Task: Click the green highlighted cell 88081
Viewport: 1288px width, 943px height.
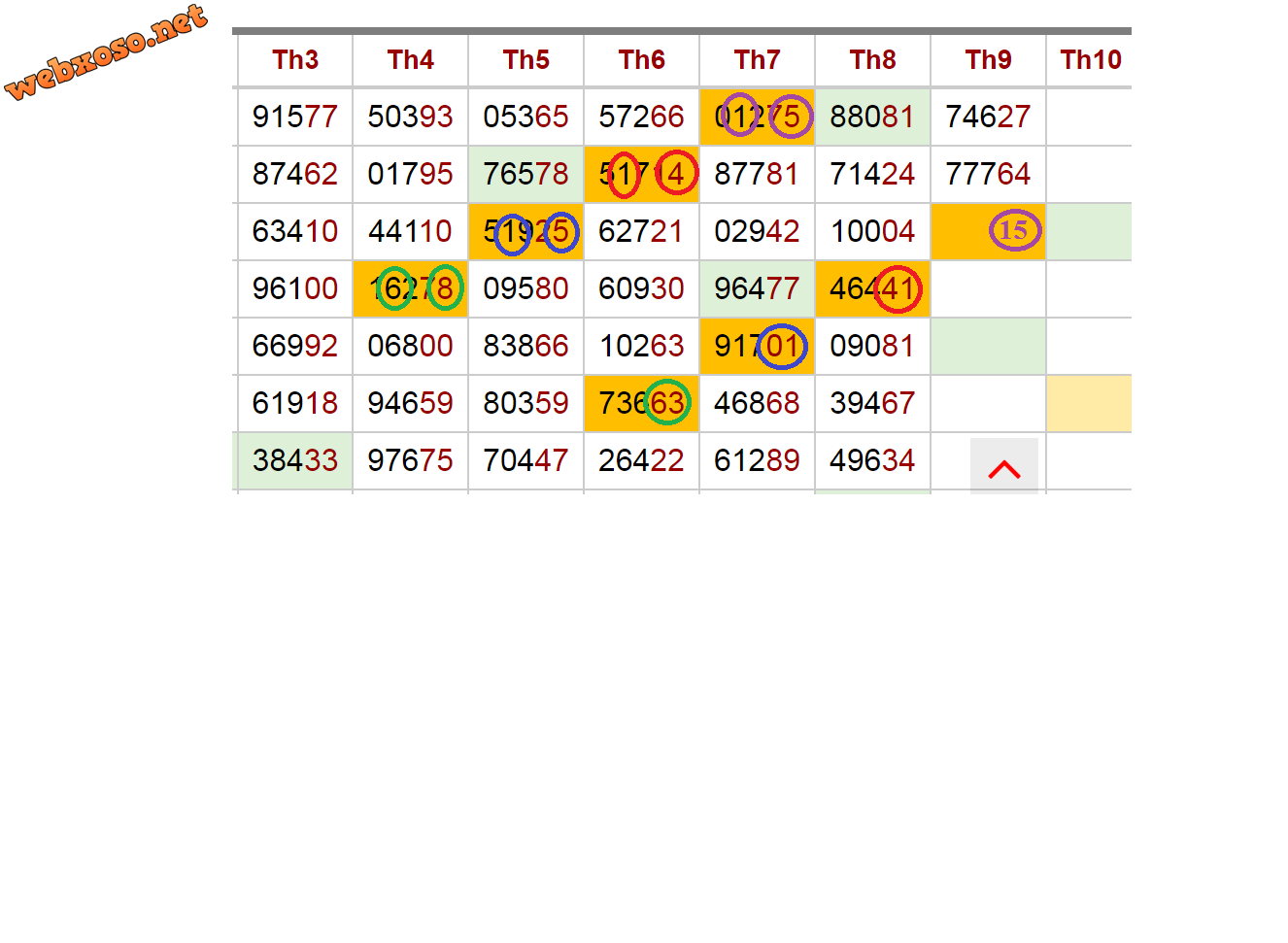Action: [x=872, y=117]
